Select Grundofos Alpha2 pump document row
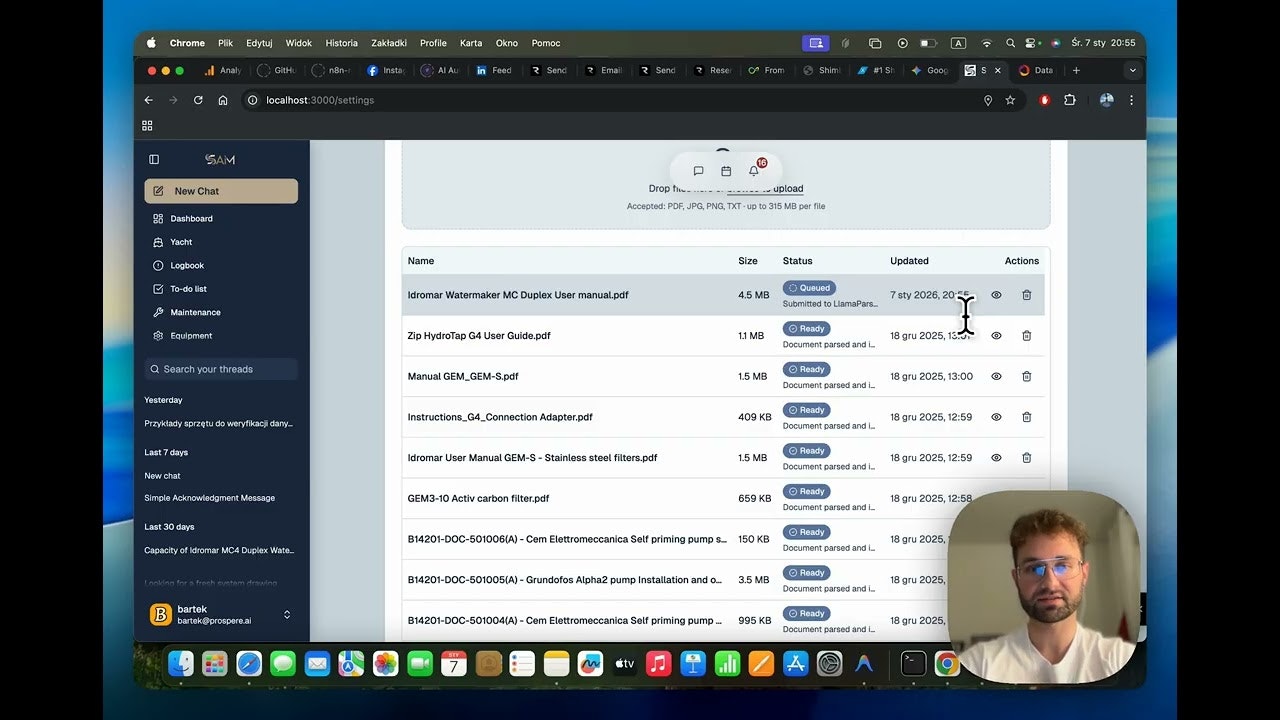Viewport: 1280px width, 720px height. (x=723, y=580)
